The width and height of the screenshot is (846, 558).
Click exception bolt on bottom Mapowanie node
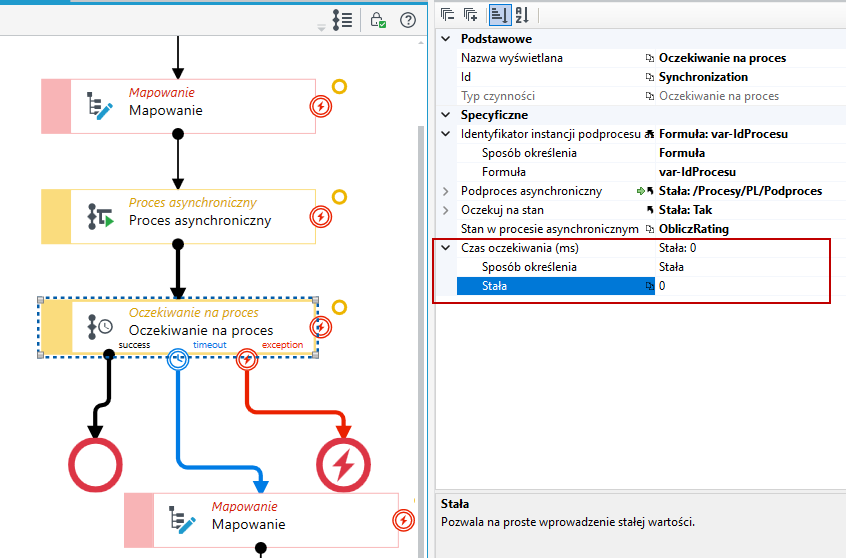(x=404, y=520)
